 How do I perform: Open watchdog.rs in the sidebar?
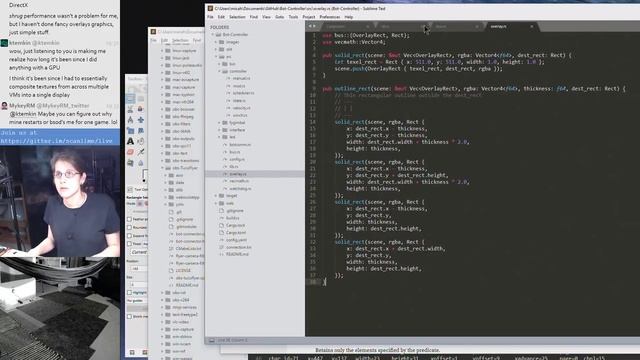tap(240, 189)
